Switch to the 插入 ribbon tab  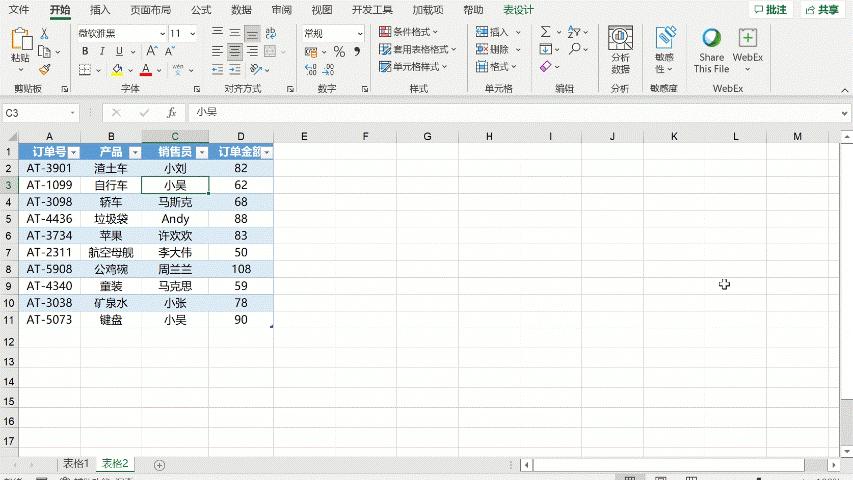click(x=100, y=10)
